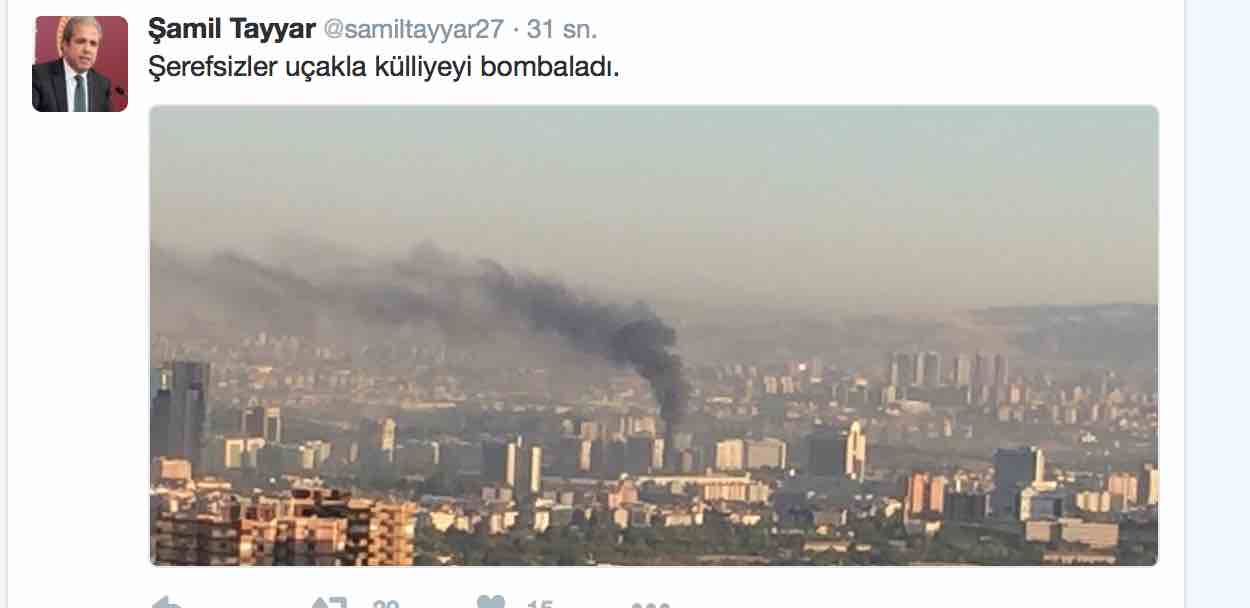Open the tweet's 31 sn. timestamp permalink
The height and width of the screenshot is (608, 1250).
pos(561,29)
